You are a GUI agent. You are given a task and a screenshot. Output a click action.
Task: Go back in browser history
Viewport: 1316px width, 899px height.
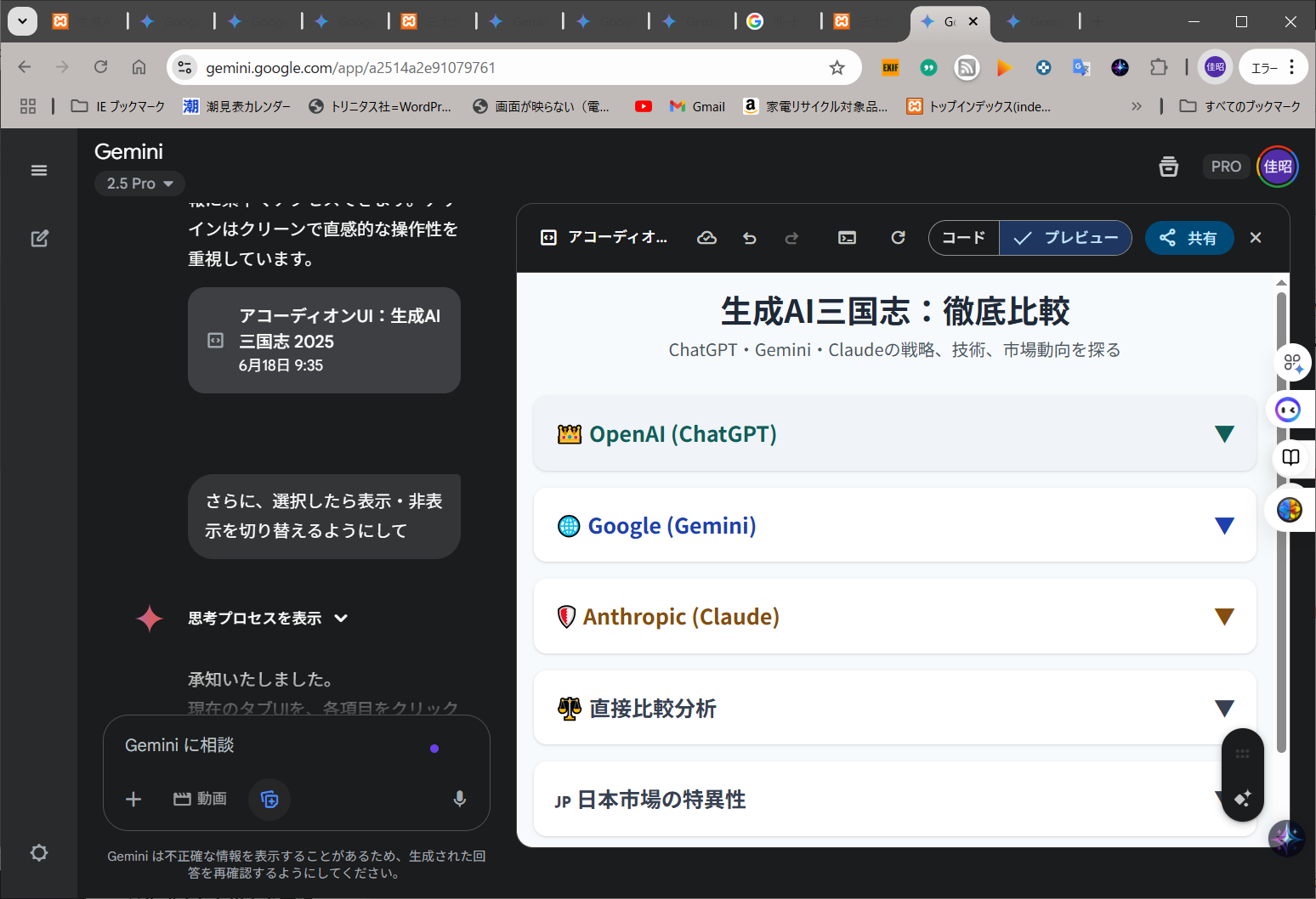(25, 67)
